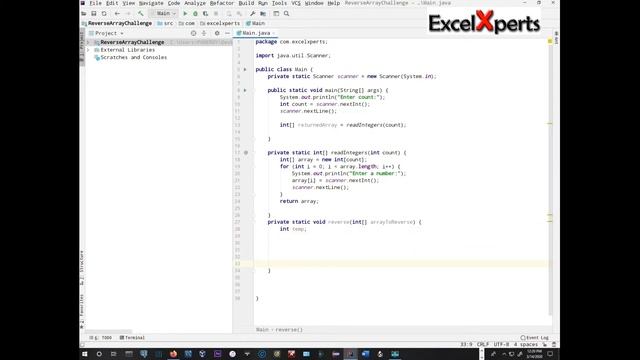
Task: Open the Analyze menu
Action: 195,3
